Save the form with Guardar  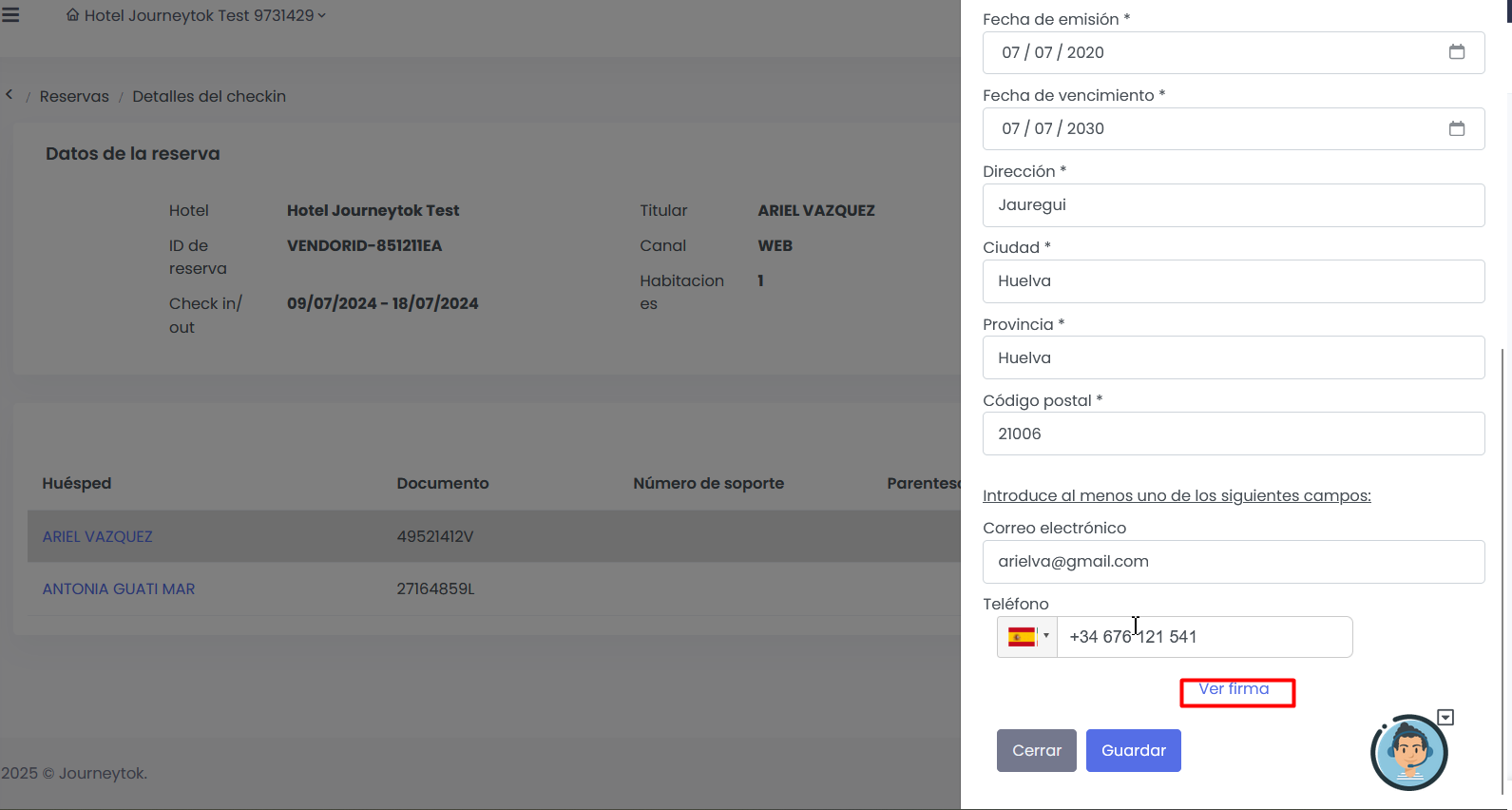tap(1133, 751)
